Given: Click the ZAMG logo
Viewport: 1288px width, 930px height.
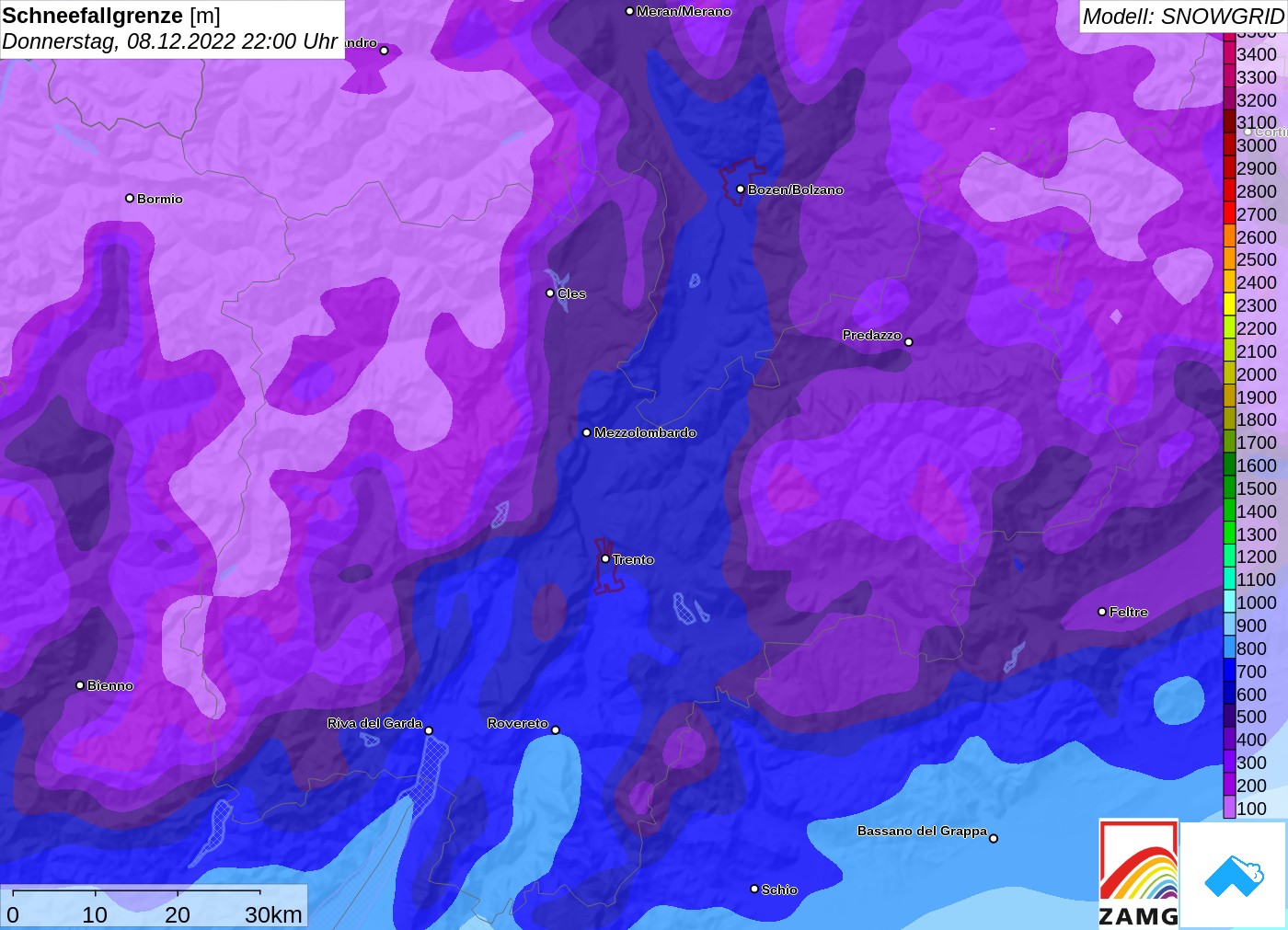Looking at the screenshot, I should [1139, 873].
